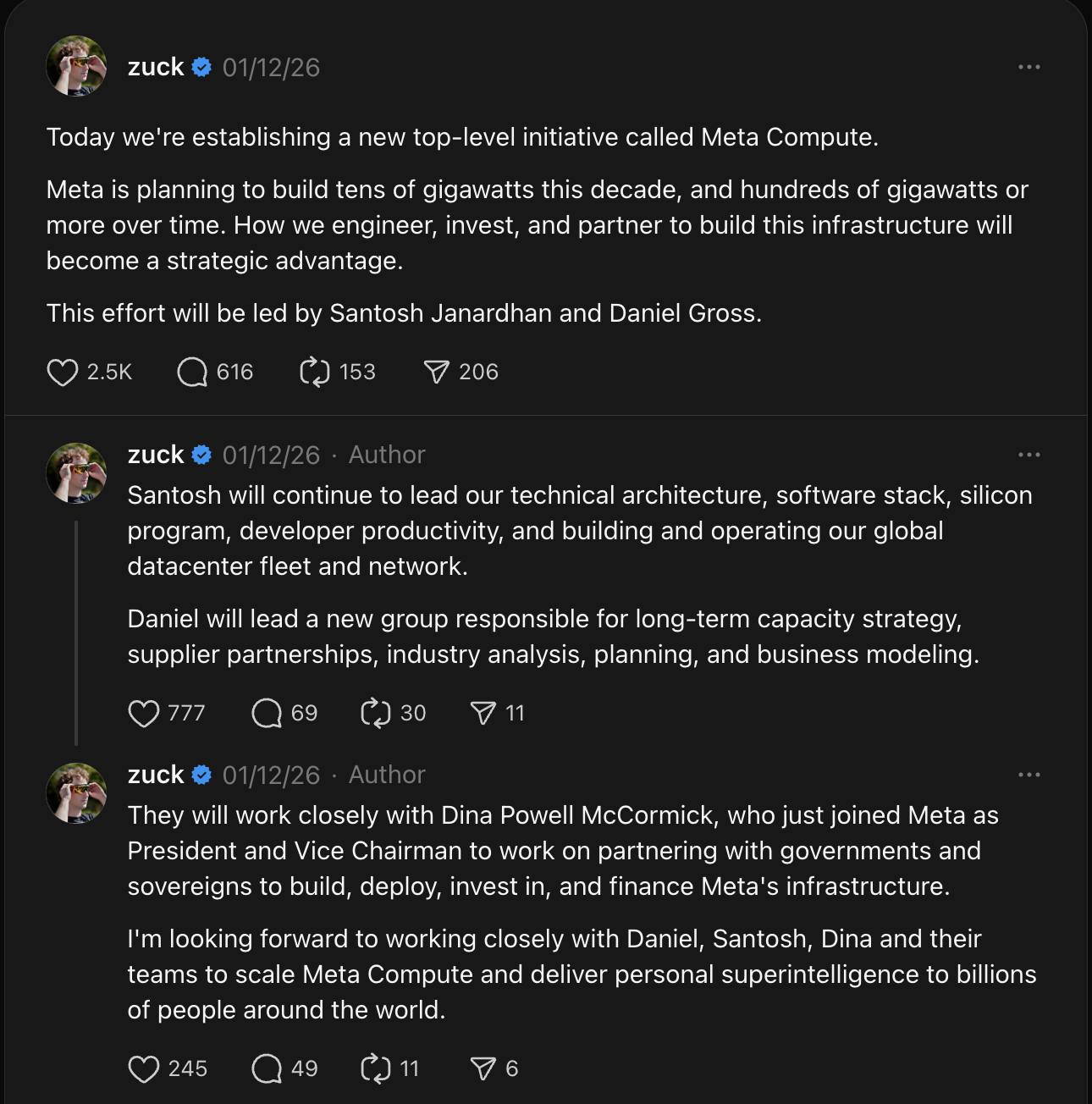Open zuck's profile via his username

coord(155,66)
